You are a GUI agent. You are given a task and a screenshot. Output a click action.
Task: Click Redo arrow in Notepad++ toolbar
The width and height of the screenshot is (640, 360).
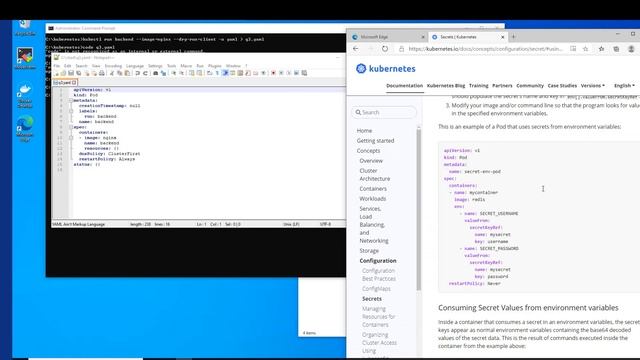click(145, 73)
